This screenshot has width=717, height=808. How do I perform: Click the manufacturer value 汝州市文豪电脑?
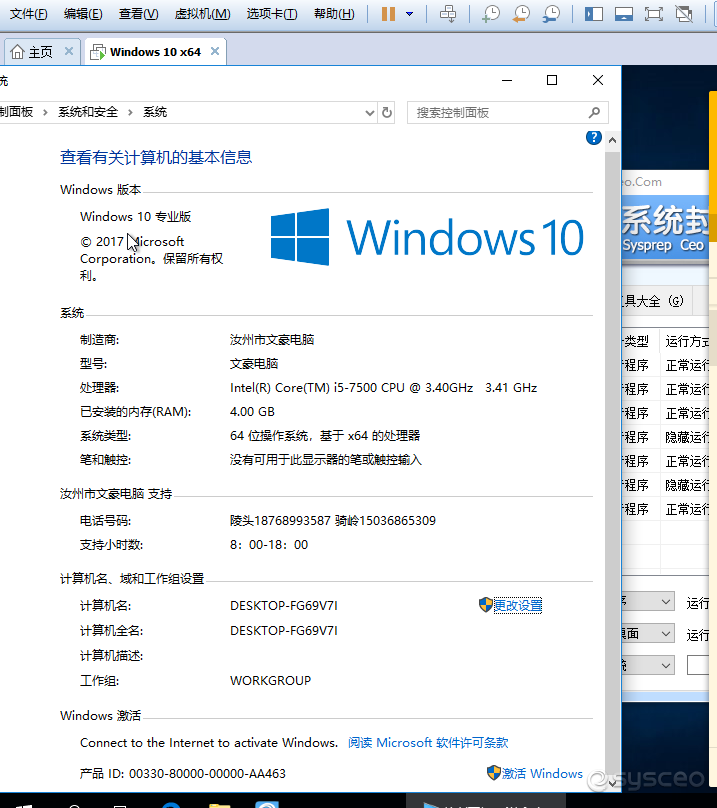click(x=272, y=340)
